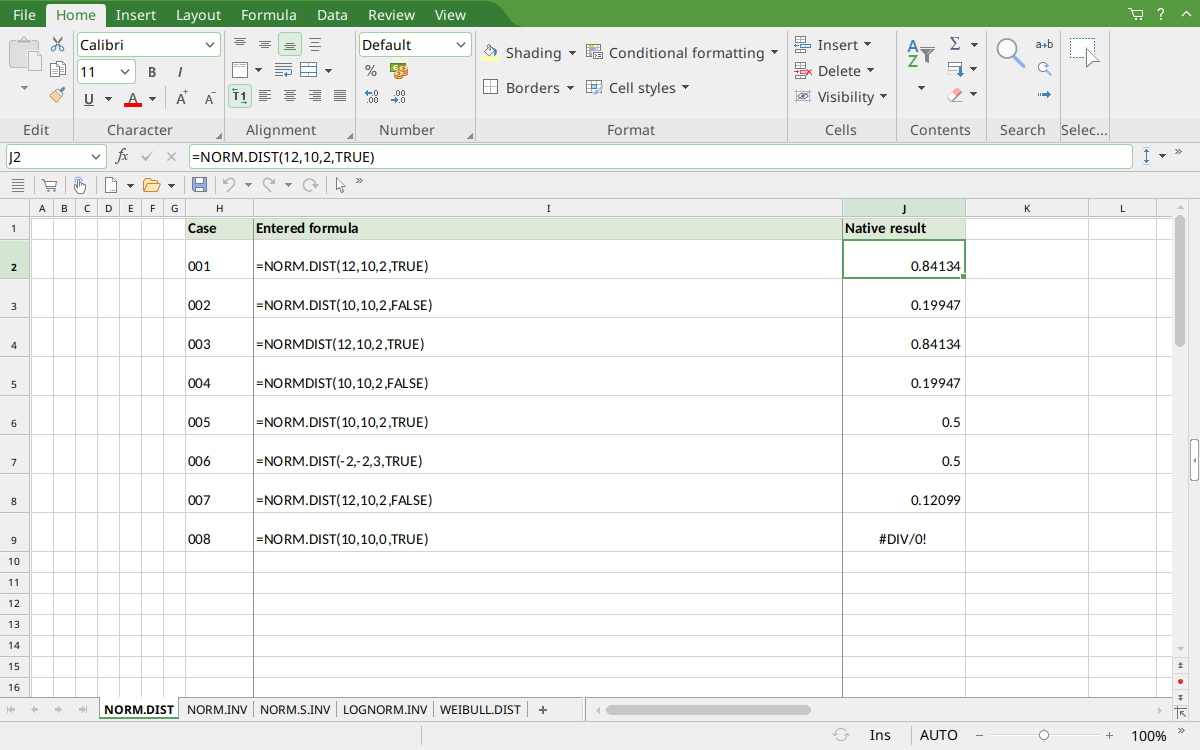This screenshot has height=750, width=1200.
Task: Add a new sheet with plus button
Action: click(x=543, y=710)
